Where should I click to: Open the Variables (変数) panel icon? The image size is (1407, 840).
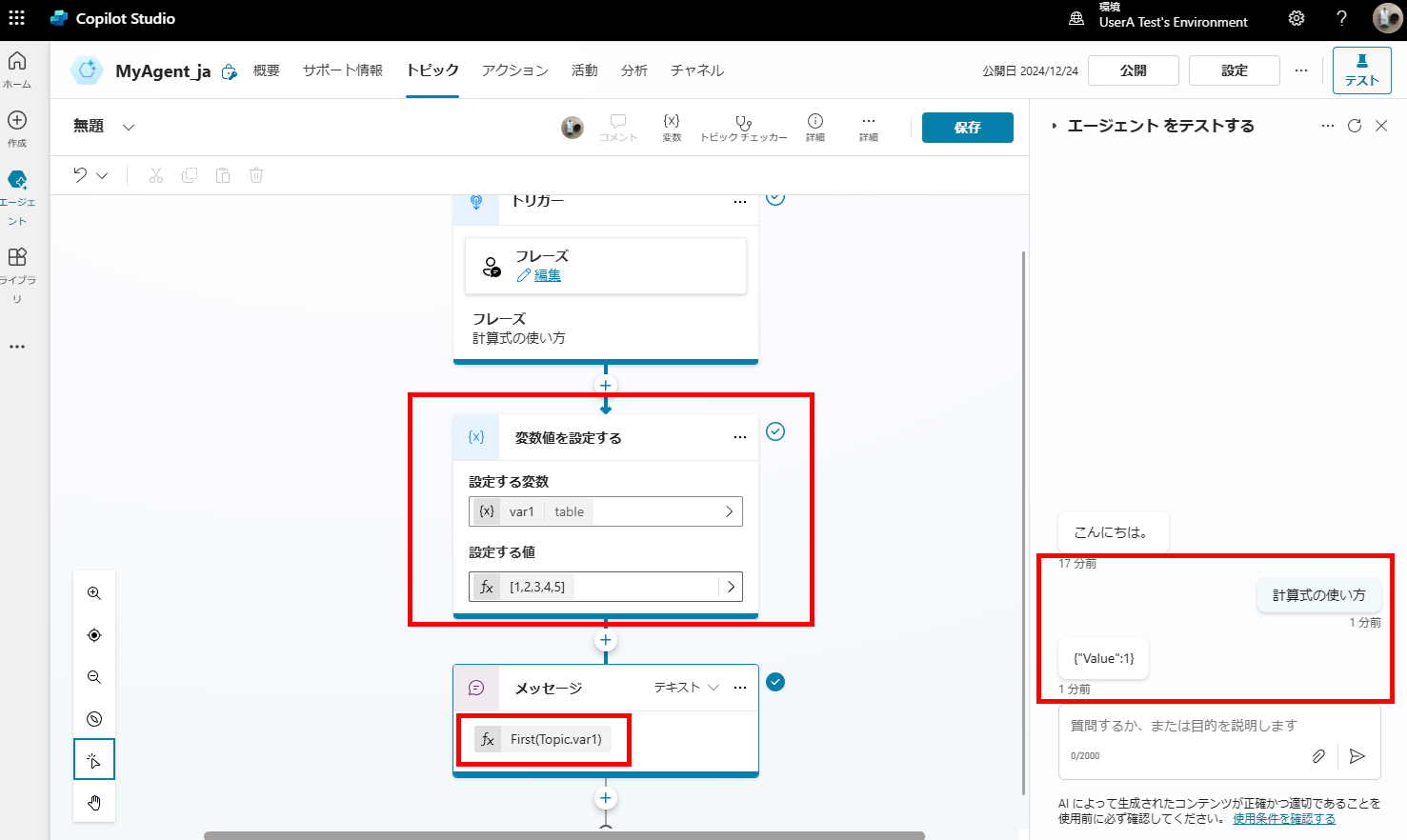tap(672, 122)
